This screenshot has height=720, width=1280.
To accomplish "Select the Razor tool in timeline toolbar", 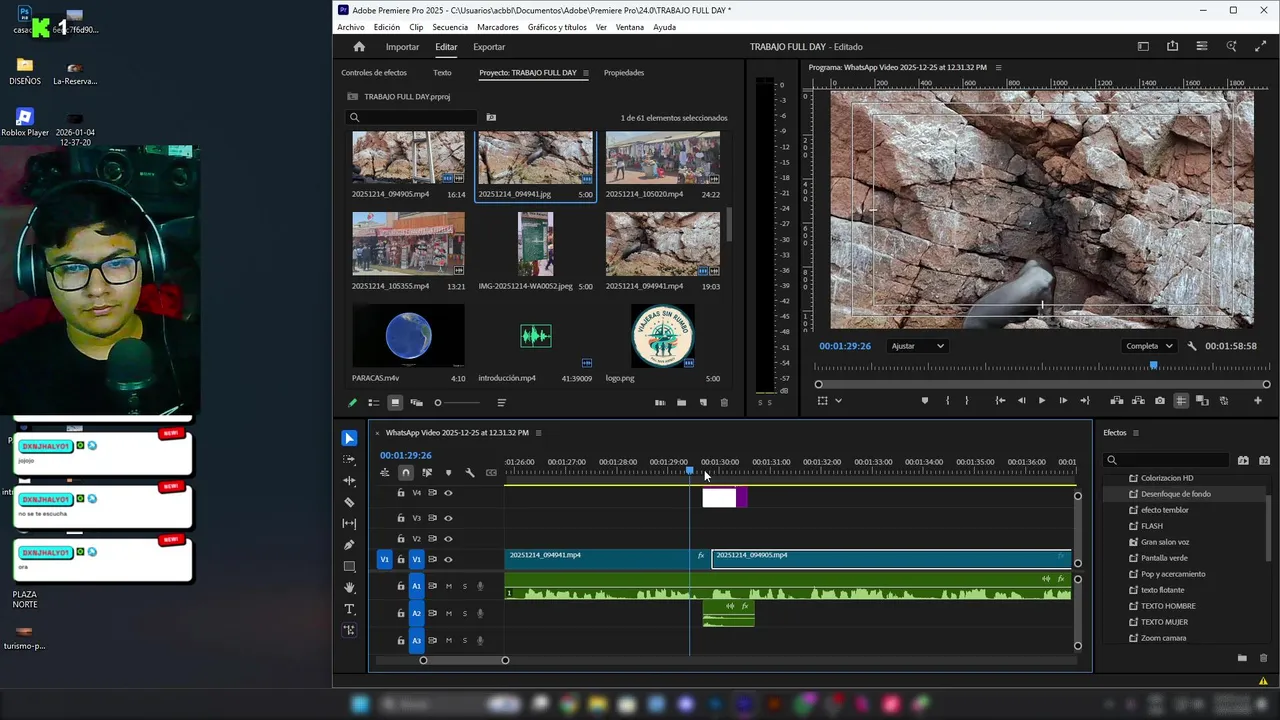I will (x=349, y=502).
